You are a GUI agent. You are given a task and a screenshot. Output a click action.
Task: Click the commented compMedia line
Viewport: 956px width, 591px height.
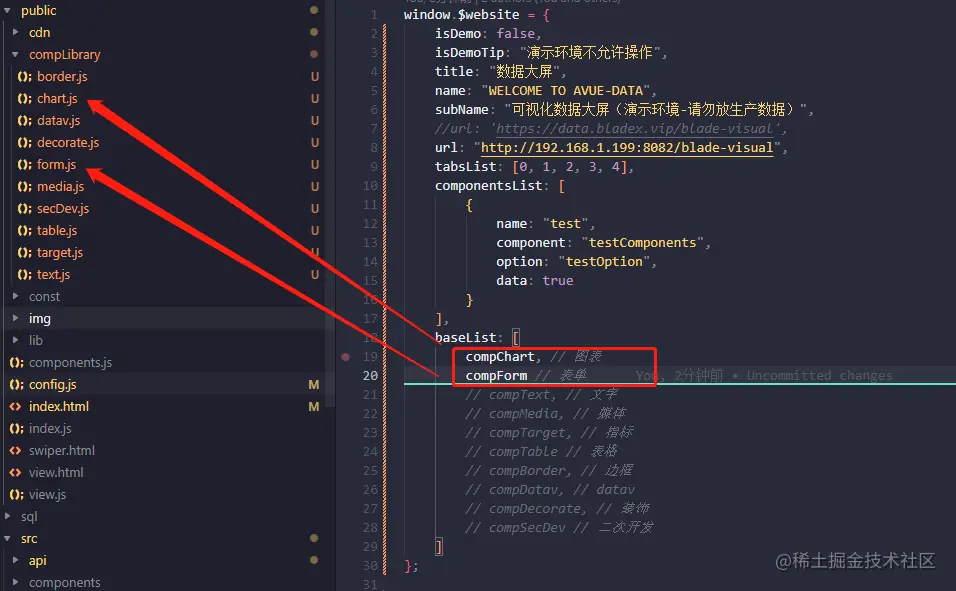pos(546,414)
